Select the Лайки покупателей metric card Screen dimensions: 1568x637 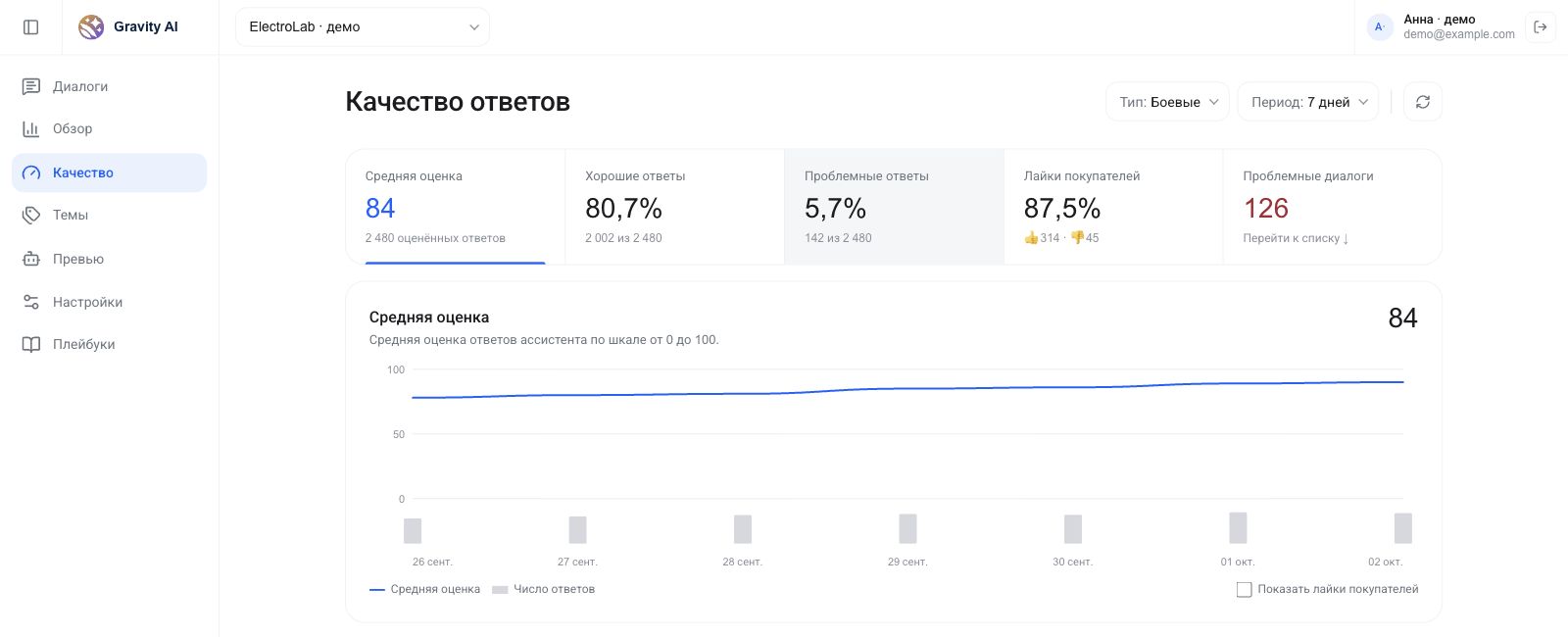(x=1113, y=207)
